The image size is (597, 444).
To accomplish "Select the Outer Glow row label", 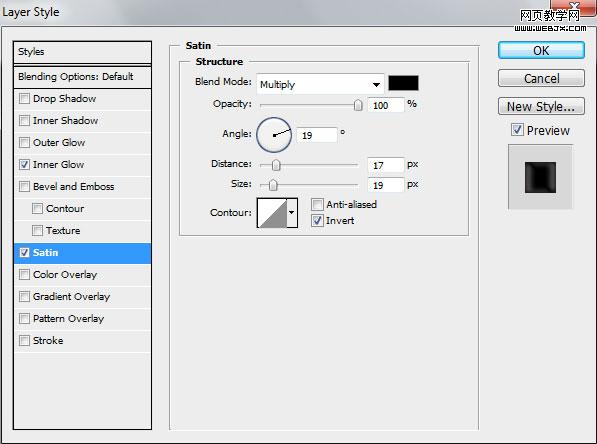I will coord(59,143).
